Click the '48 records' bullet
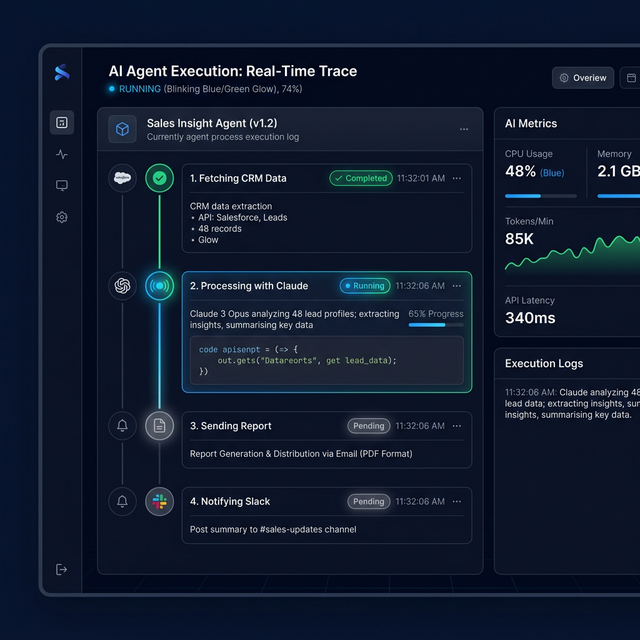640x640 pixels. click(x=220, y=229)
